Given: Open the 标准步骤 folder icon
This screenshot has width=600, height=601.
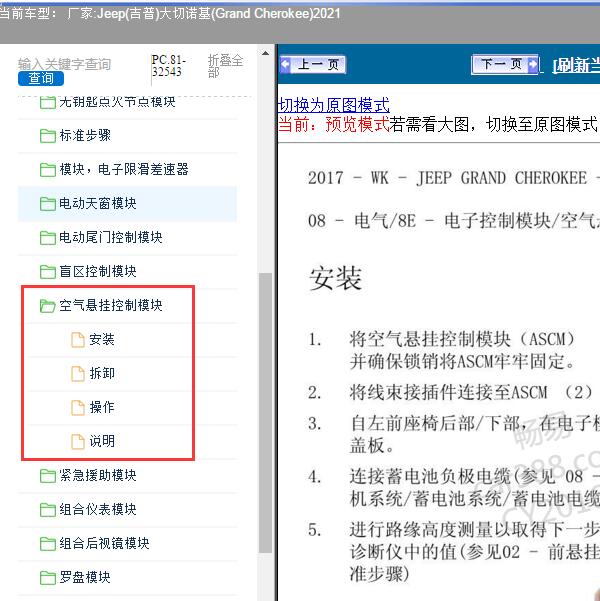Looking at the screenshot, I should (x=48, y=136).
